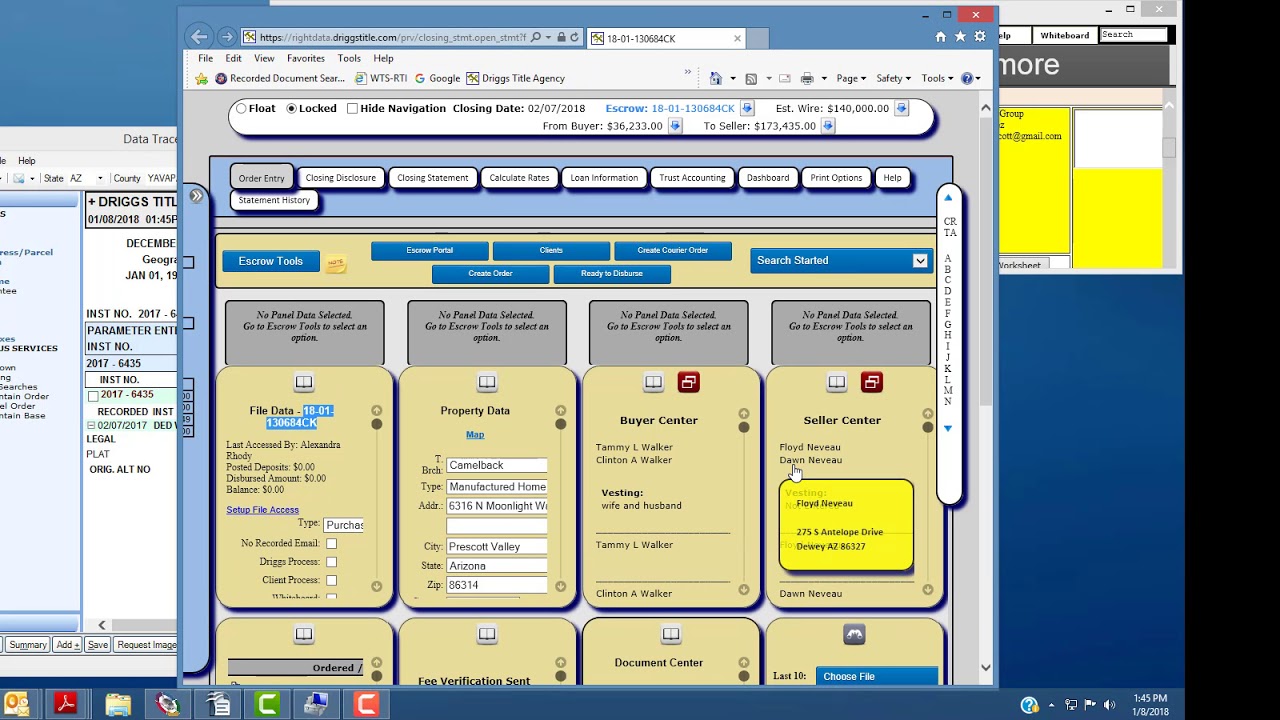The width and height of the screenshot is (1280, 720).
Task: Refresh the page in the address bar
Action: (x=574, y=37)
